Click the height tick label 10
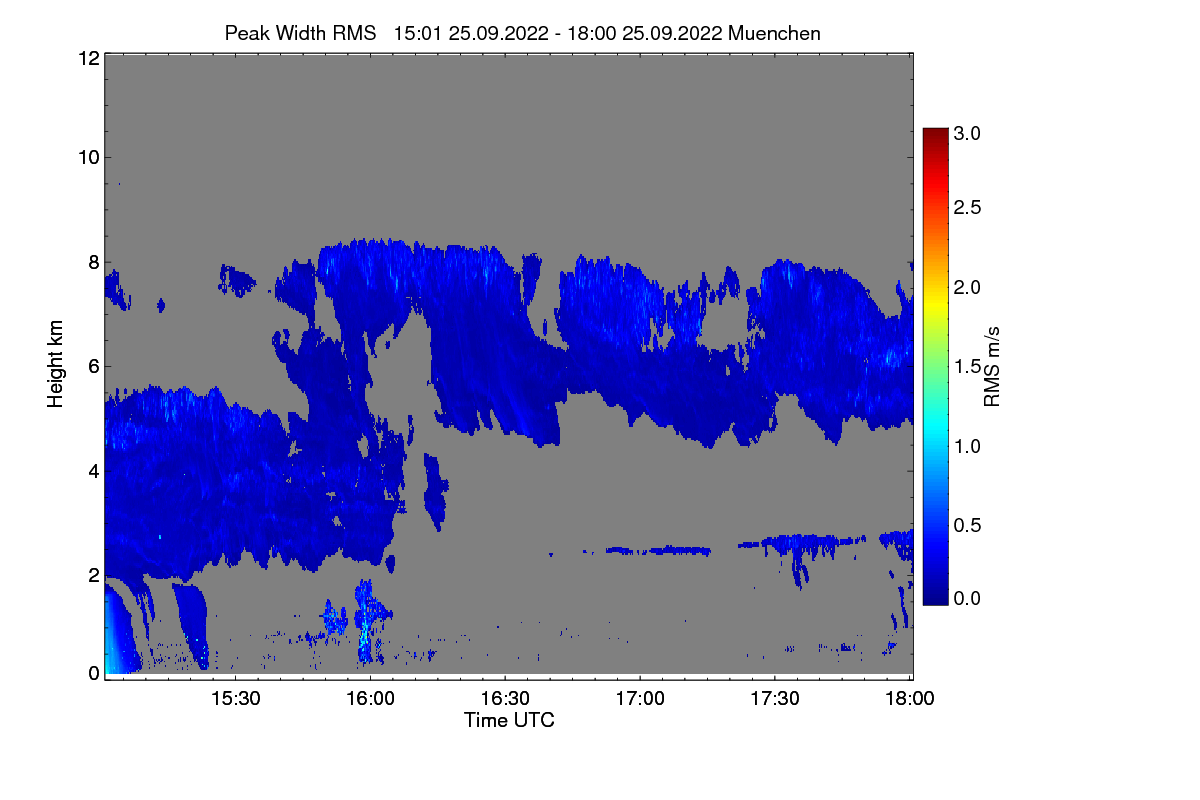This screenshot has width=1200, height=800. click(x=87, y=157)
